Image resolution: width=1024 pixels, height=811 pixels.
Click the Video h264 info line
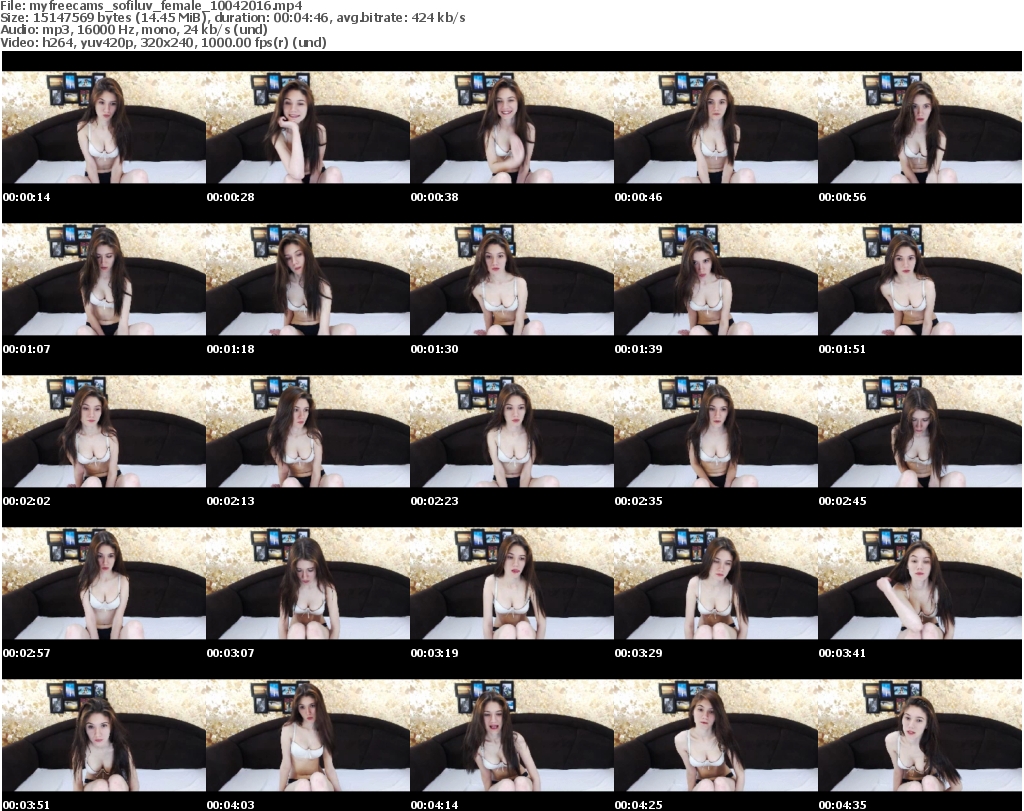(163, 42)
